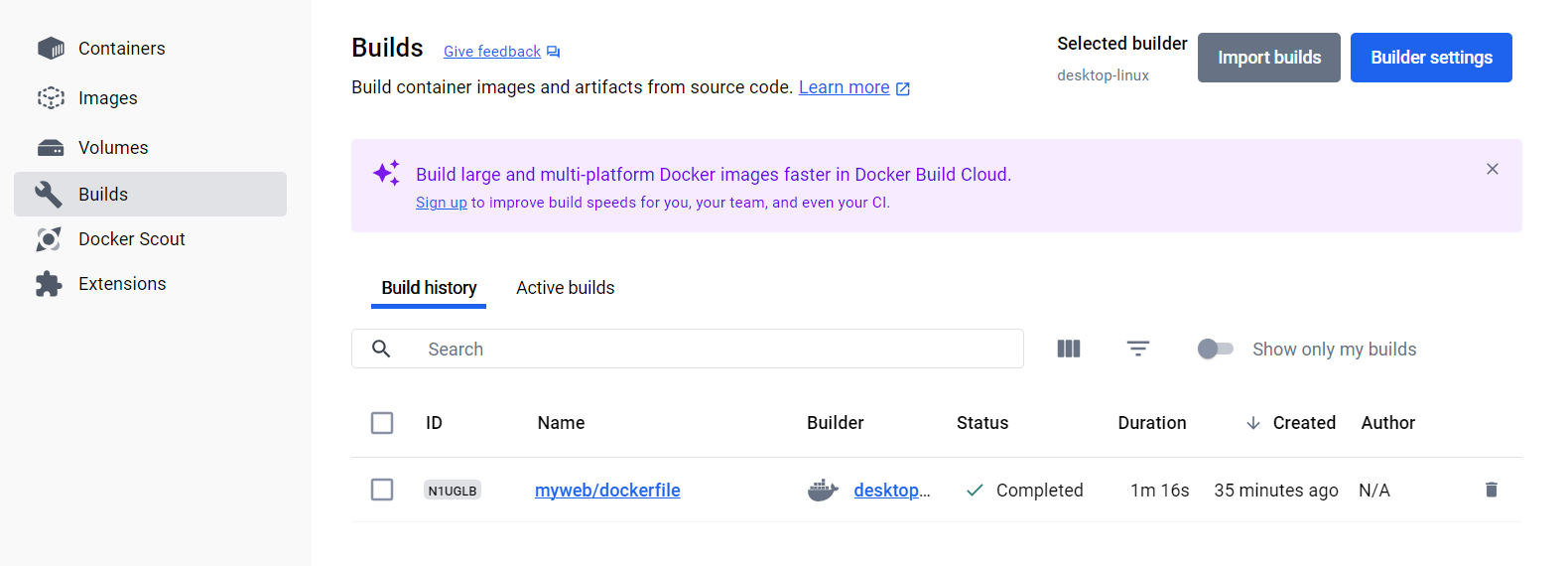Screen dimensions: 1568x566
Task: Click the Import builds button
Action: click(1269, 58)
